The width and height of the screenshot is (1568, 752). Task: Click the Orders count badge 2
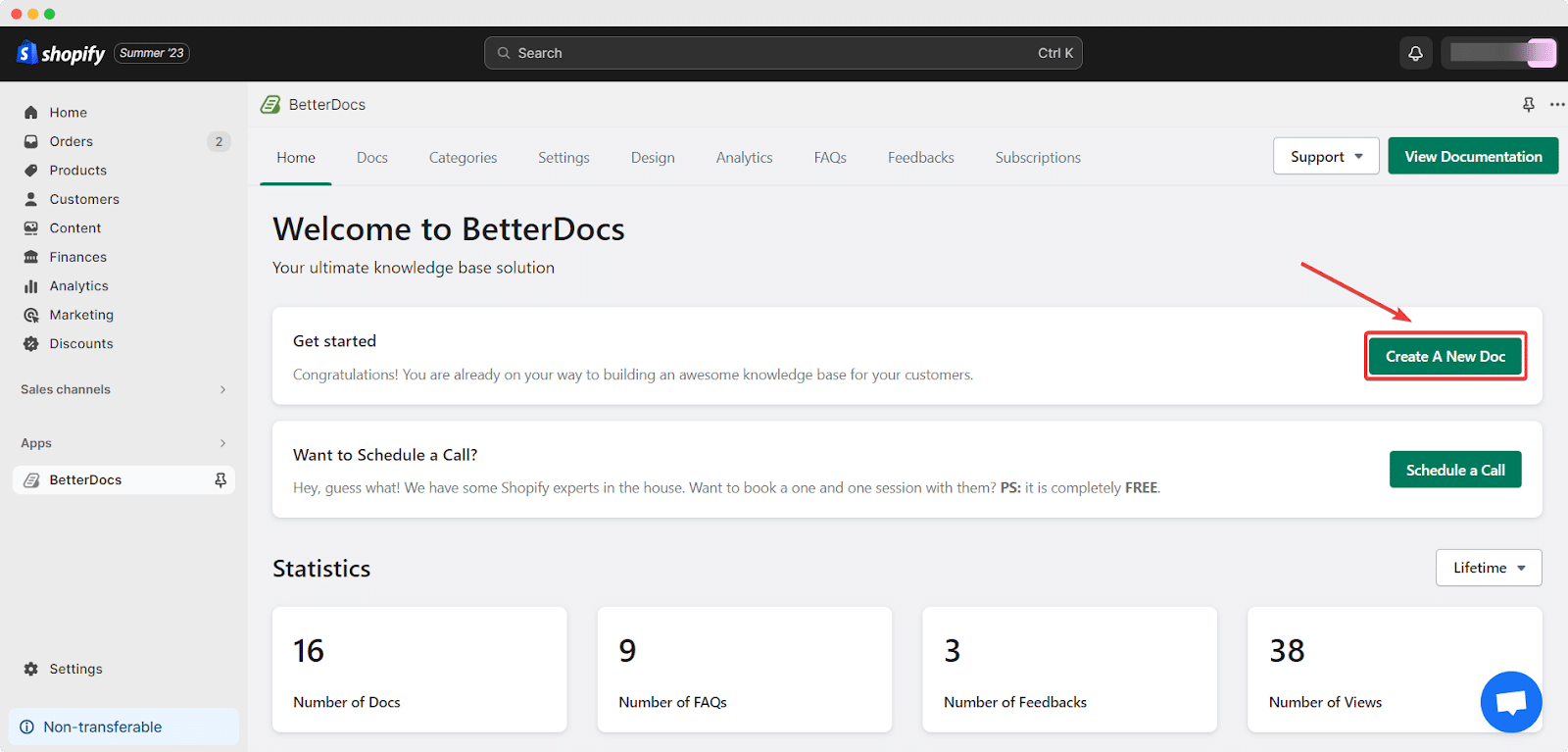pos(219,142)
